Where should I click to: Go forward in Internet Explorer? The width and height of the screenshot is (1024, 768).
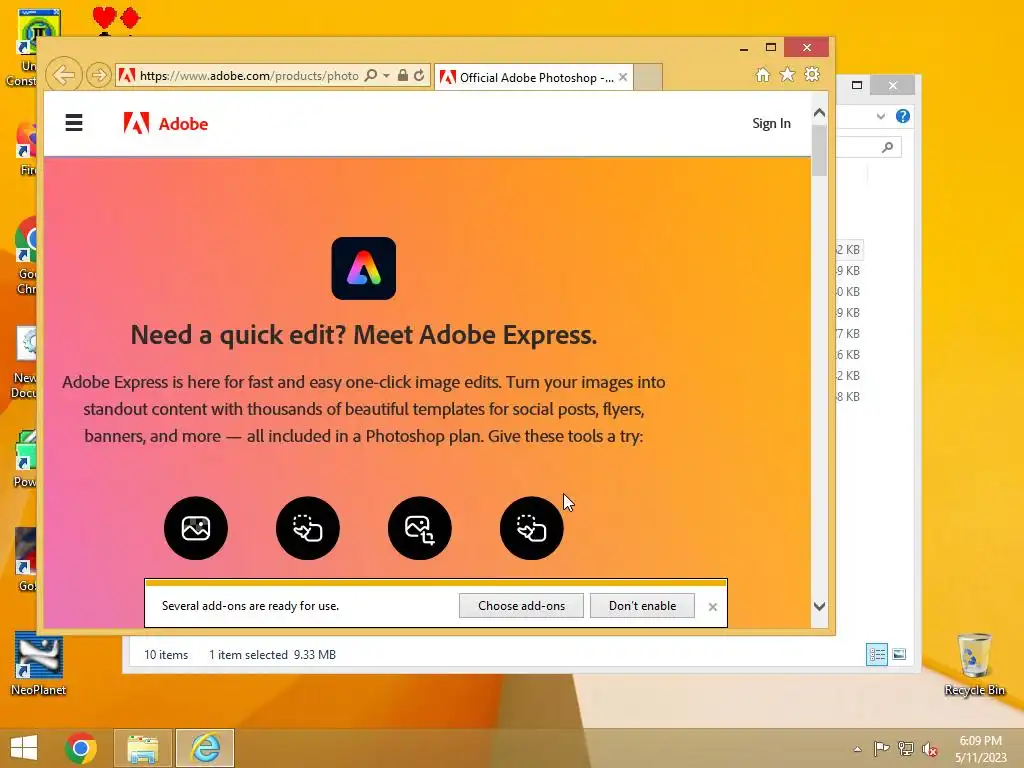[99, 75]
